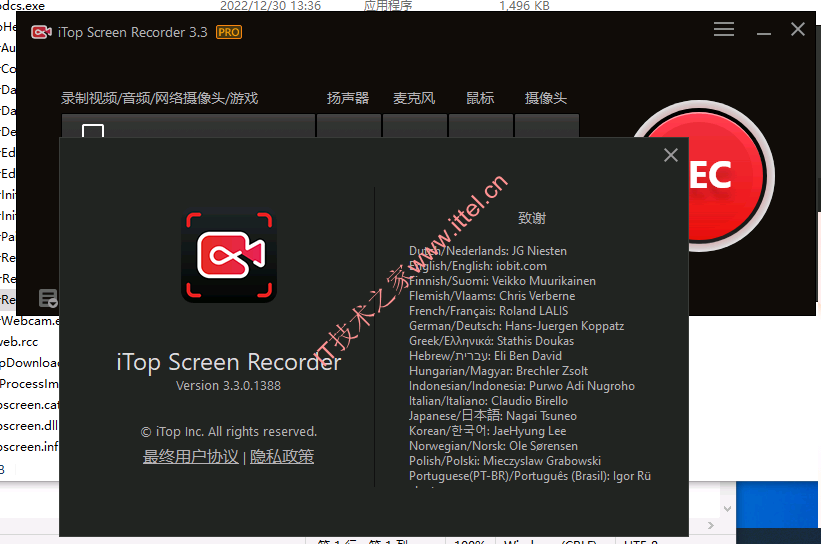Click credit line French/Français: Roland LALIS

[x=489, y=311]
